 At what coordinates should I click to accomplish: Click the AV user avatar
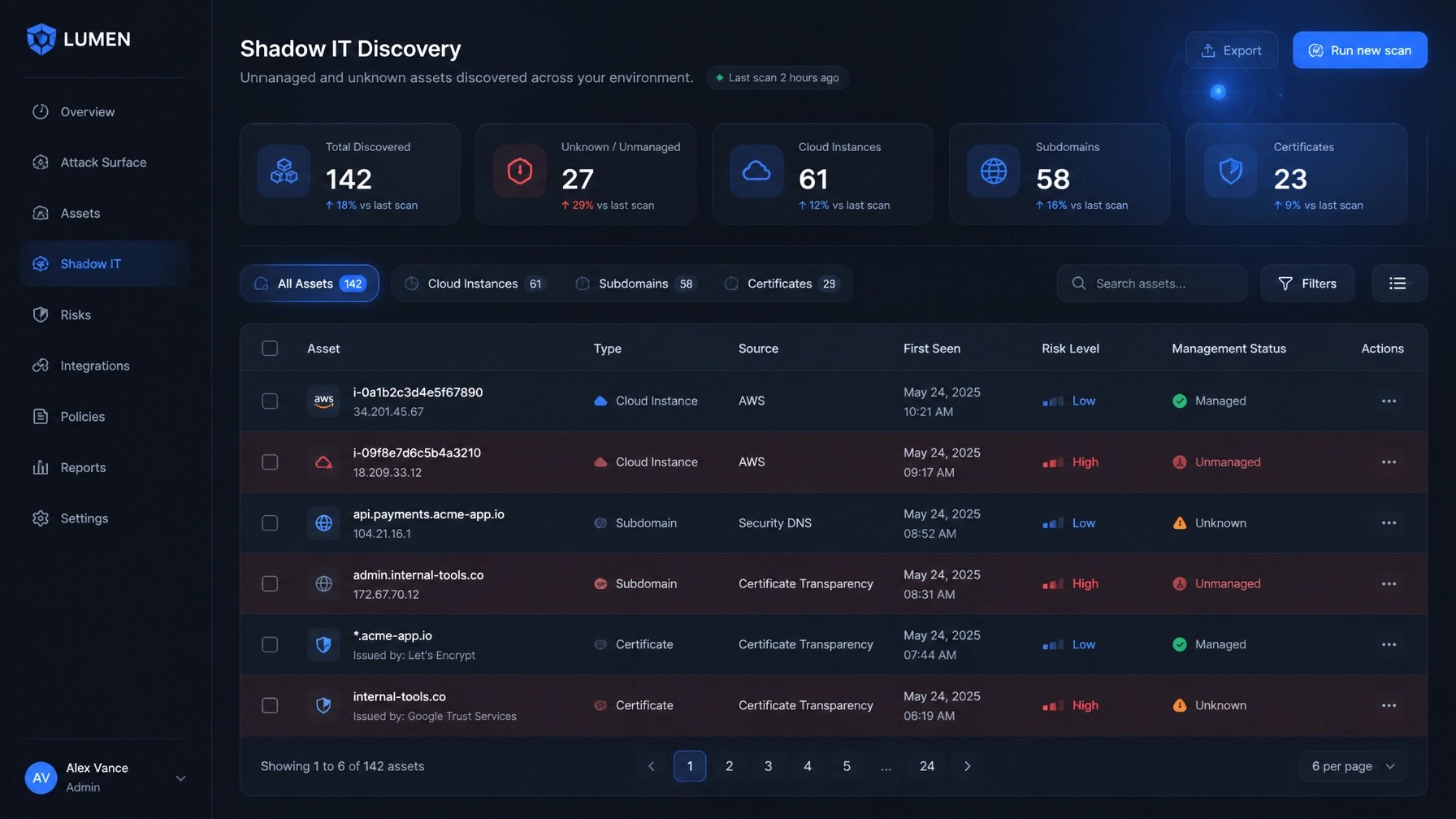[41, 778]
